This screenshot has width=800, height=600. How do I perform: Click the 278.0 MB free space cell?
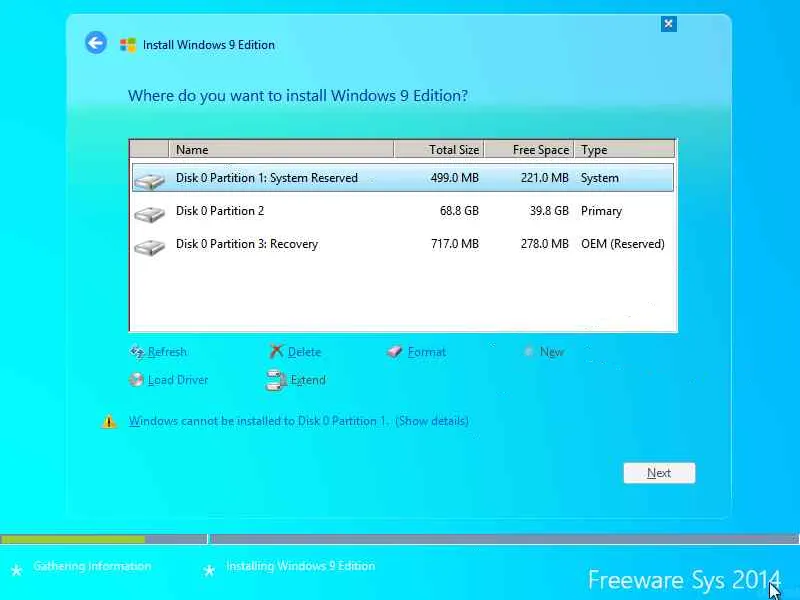click(x=544, y=244)
